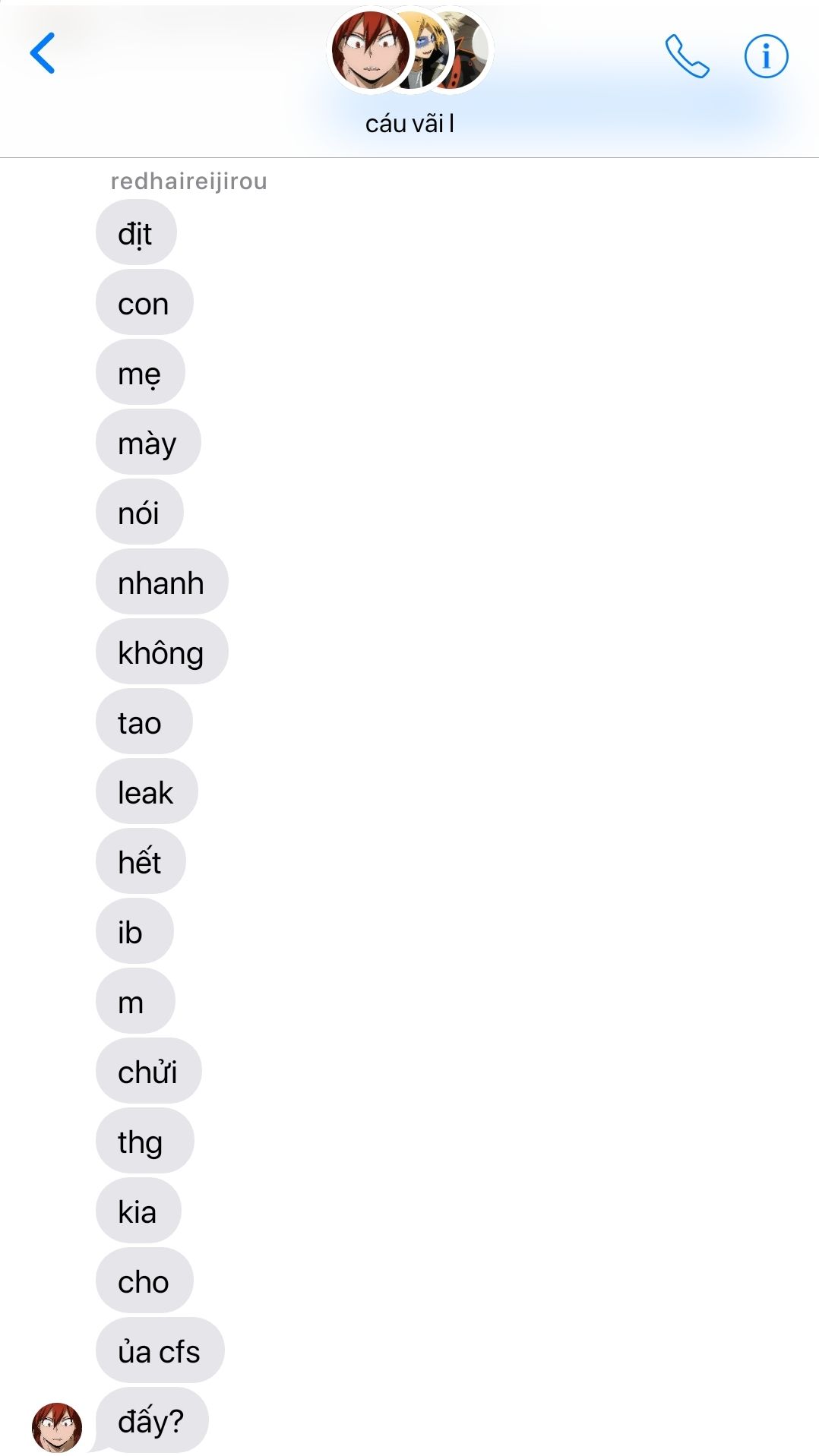Select the 'mày' message bubble
819x1456 pixels.
coord(148,443)
